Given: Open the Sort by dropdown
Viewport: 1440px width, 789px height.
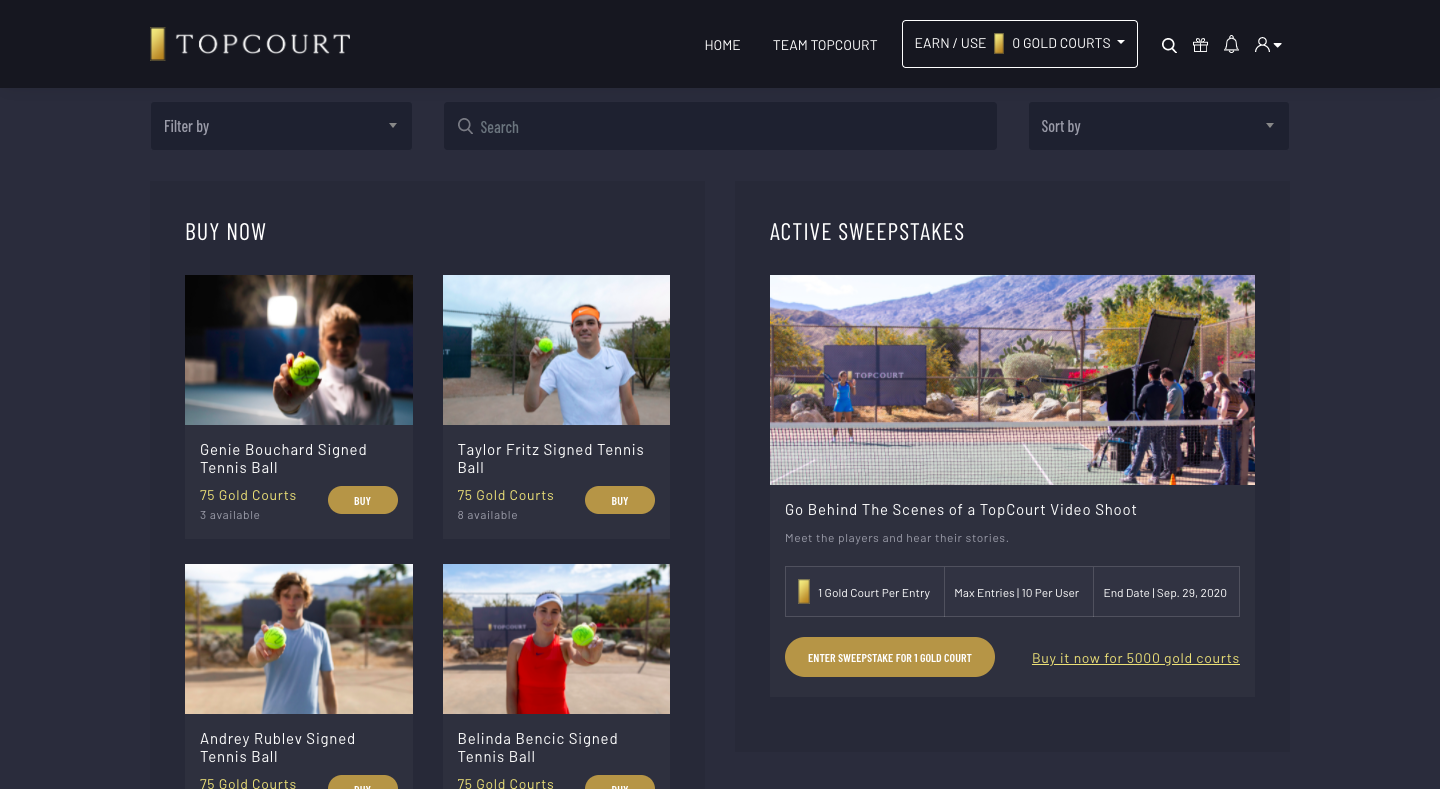Looking at the screenshot, I should pos(1158,126).
